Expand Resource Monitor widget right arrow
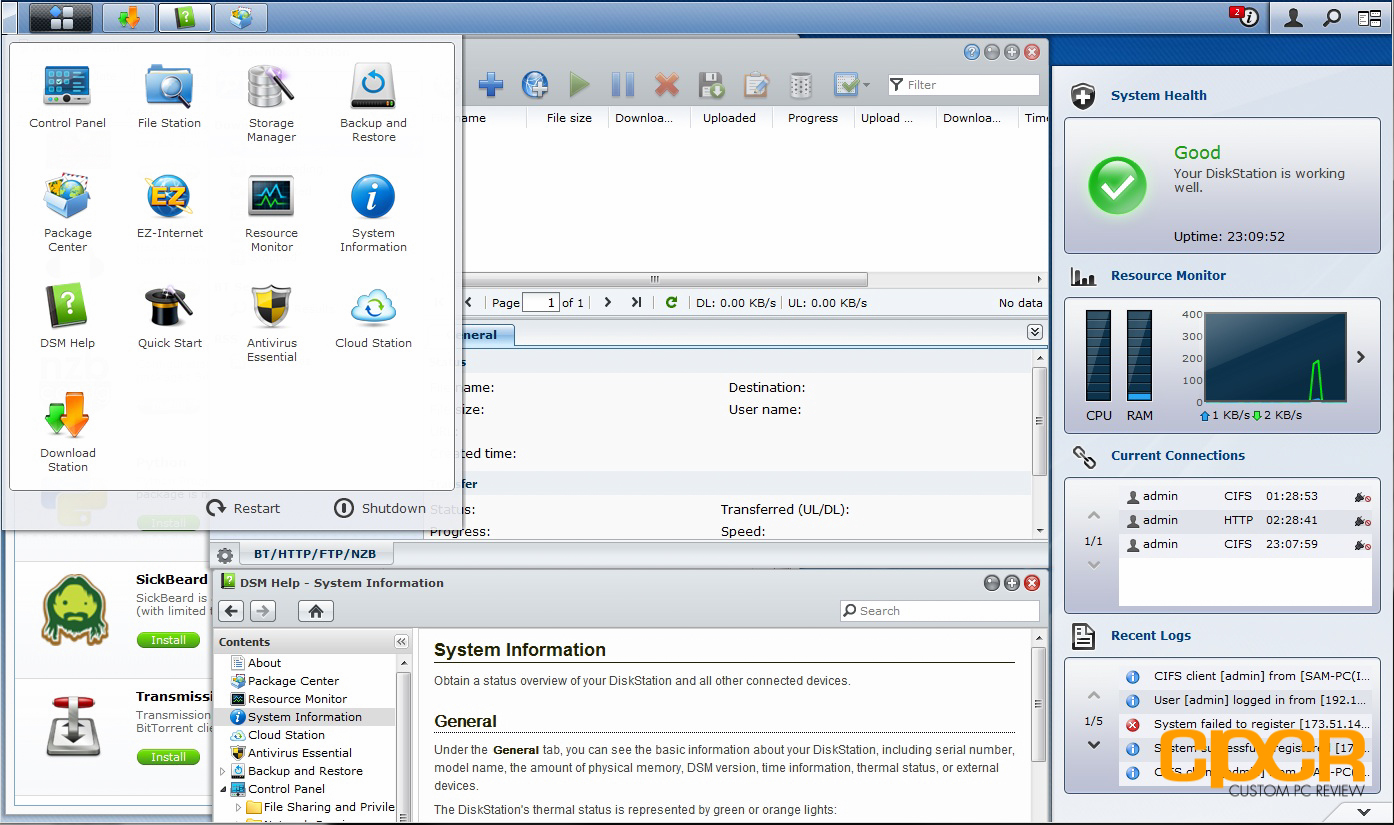The height and width of the screenshot is (825, 1394). [x=1360, y=357]
